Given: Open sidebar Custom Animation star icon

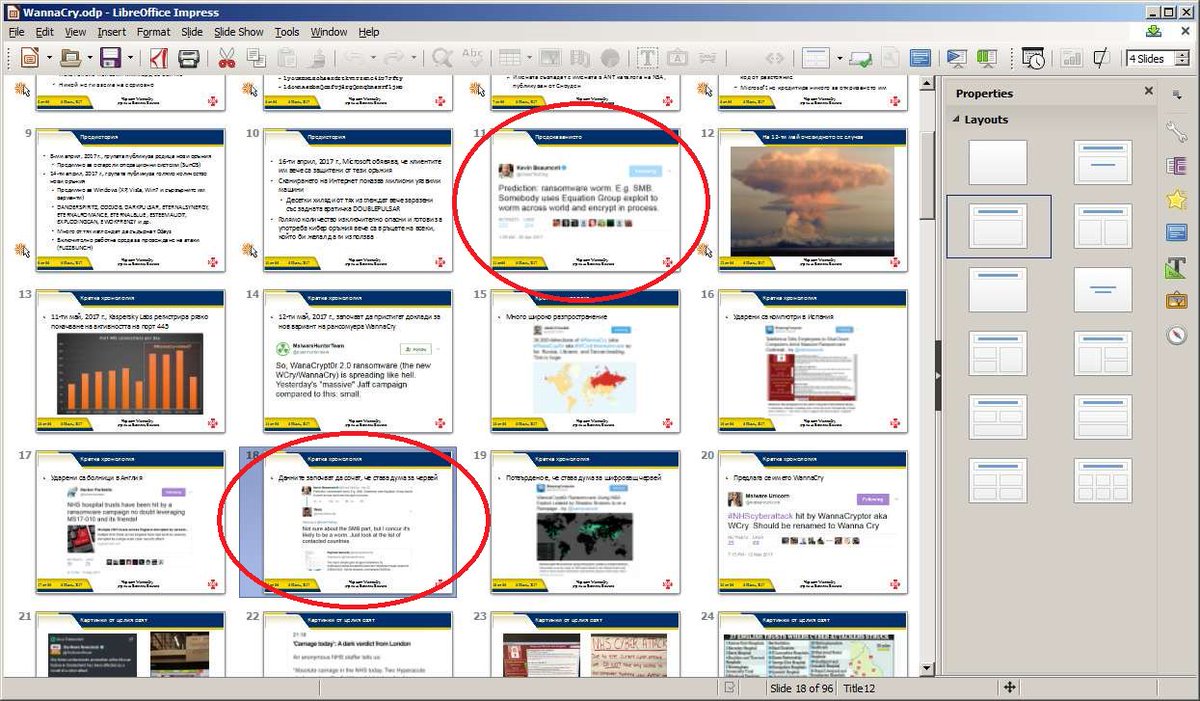Looking at the screenshot, I should [x=1176, y=199].
